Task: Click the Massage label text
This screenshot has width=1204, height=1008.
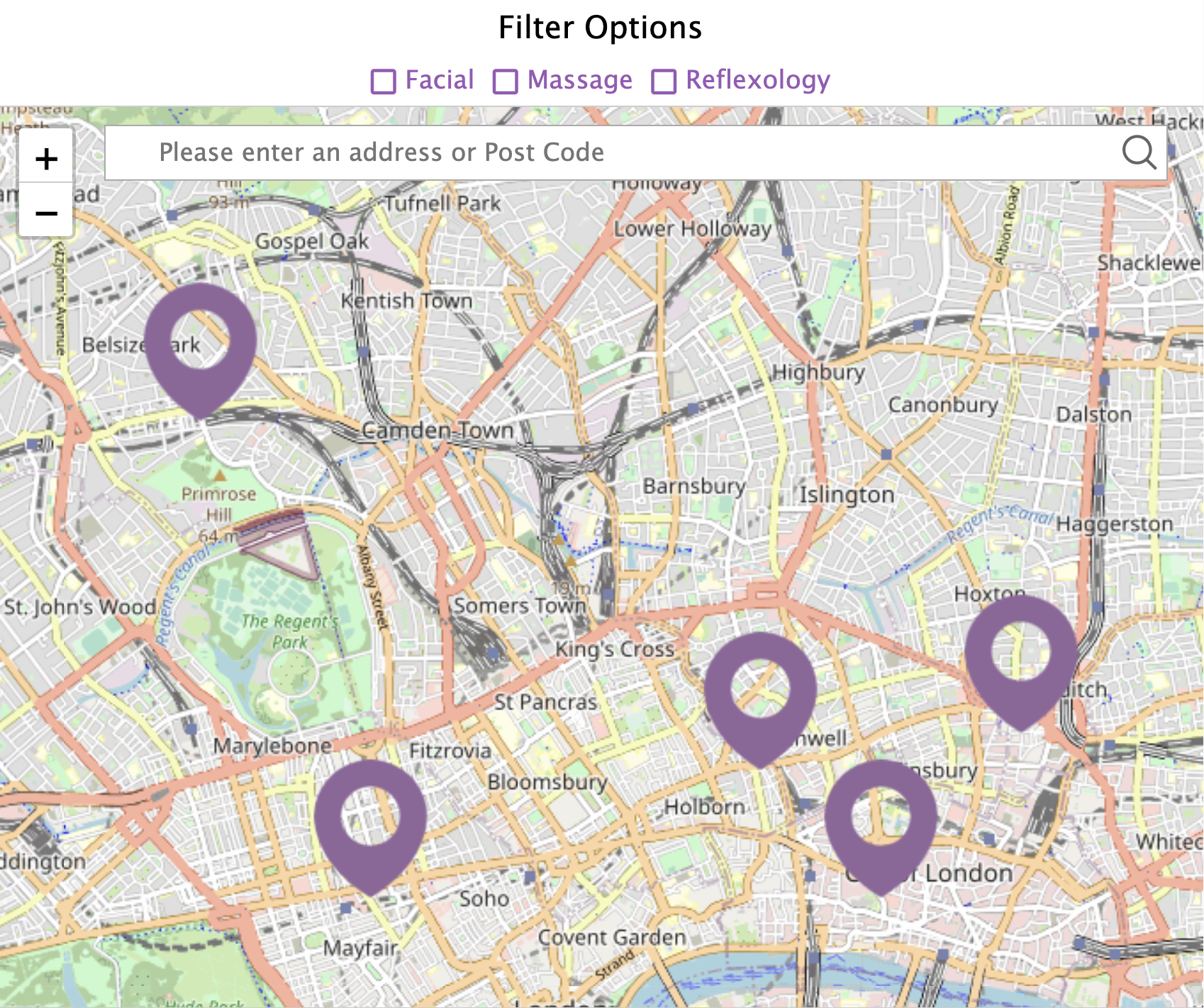Action: pos(580,80)
